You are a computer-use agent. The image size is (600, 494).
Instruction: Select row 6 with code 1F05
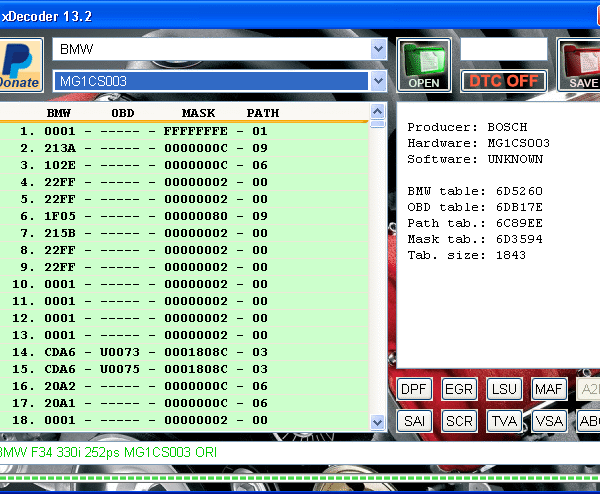click(184, 216)
